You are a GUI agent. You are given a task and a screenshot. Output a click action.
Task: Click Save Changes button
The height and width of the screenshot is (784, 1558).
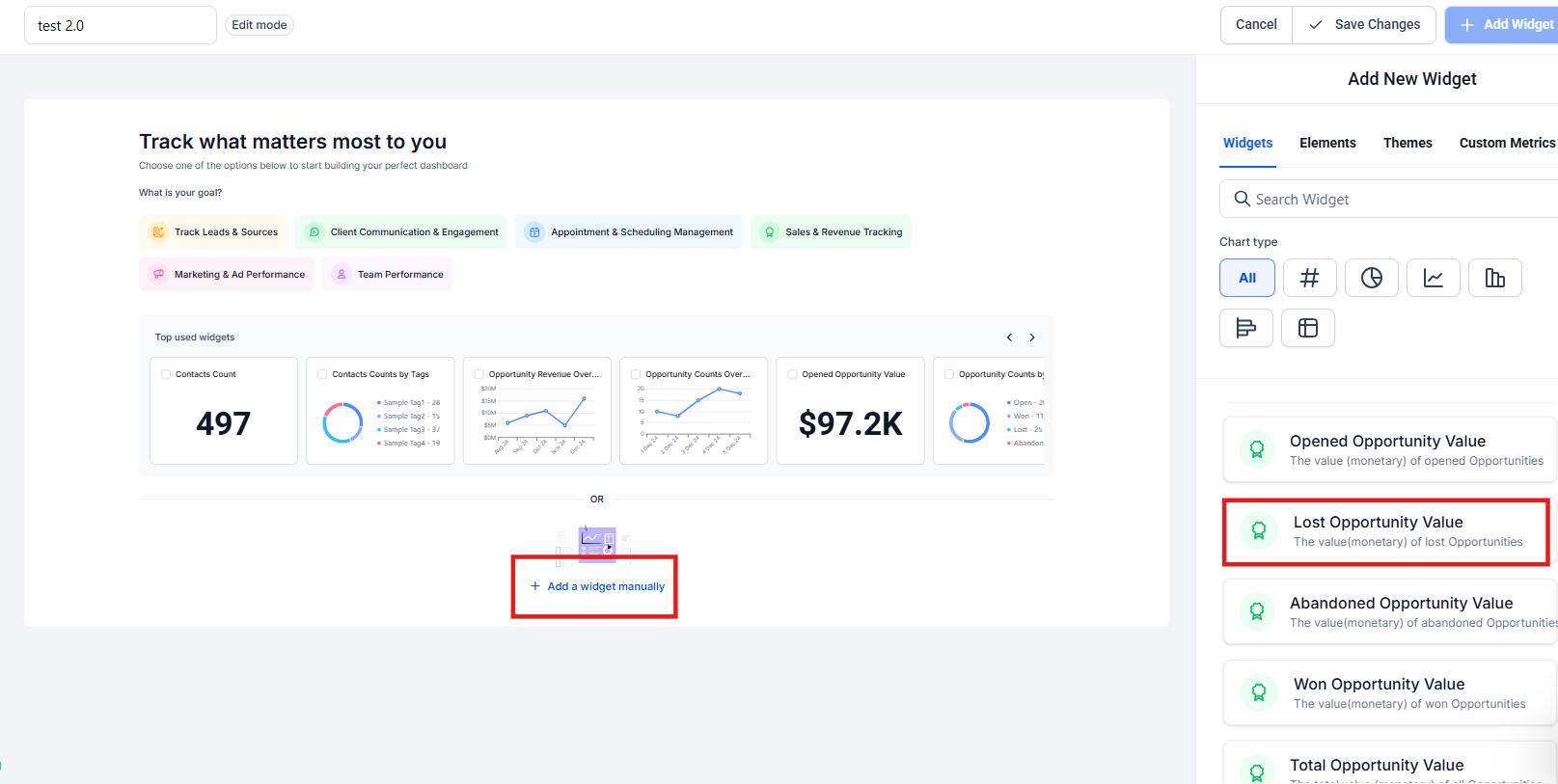[1364, 25]
